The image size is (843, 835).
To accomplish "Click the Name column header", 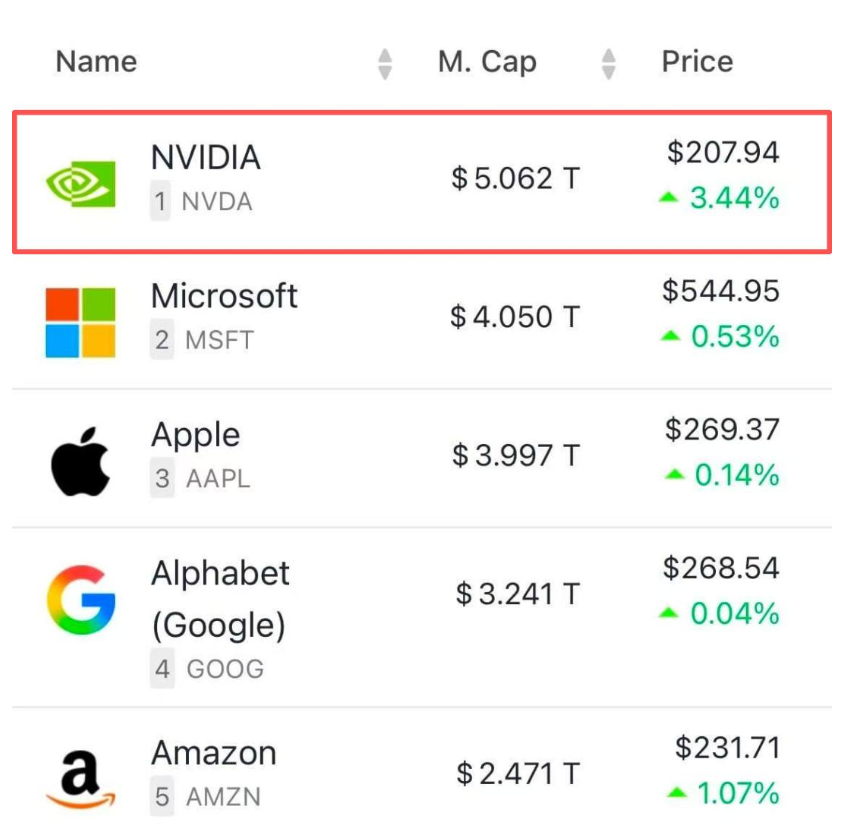I will coord(96,62).
